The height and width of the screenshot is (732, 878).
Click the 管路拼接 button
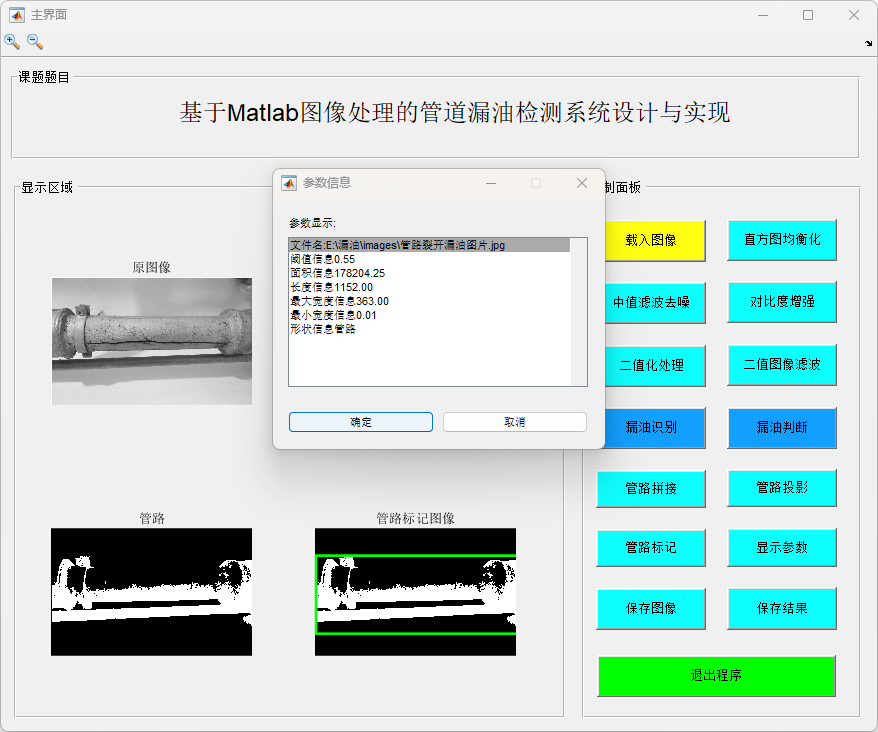pos(651,488)
